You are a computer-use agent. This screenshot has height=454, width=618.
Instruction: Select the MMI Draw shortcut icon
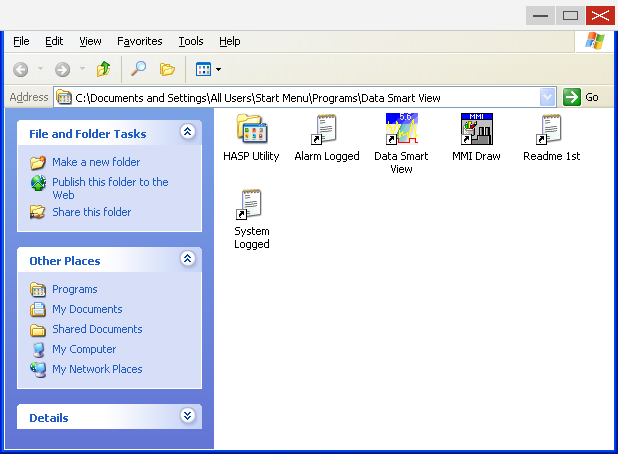[x=477, y=128]
